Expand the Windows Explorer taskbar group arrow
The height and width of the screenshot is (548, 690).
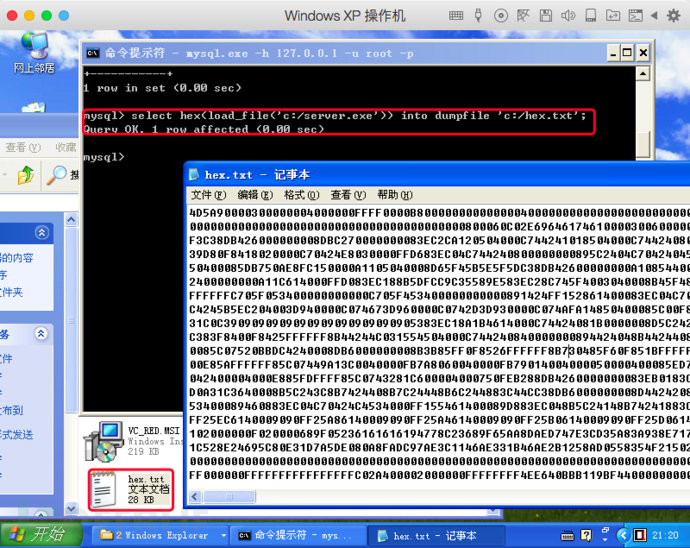[x=223, y=536]
